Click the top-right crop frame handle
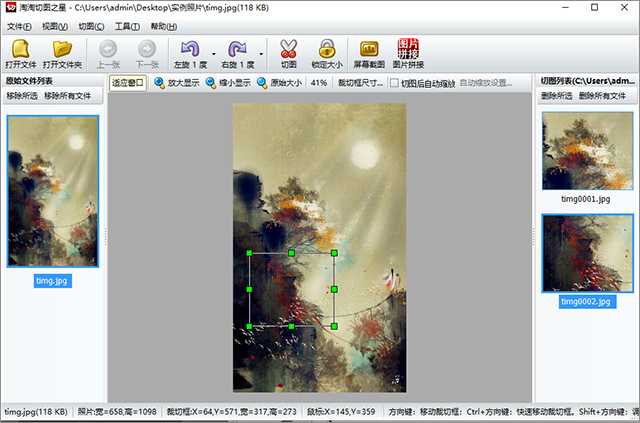The width and height of the screenshot is (640, 423). tap(334, 253)
